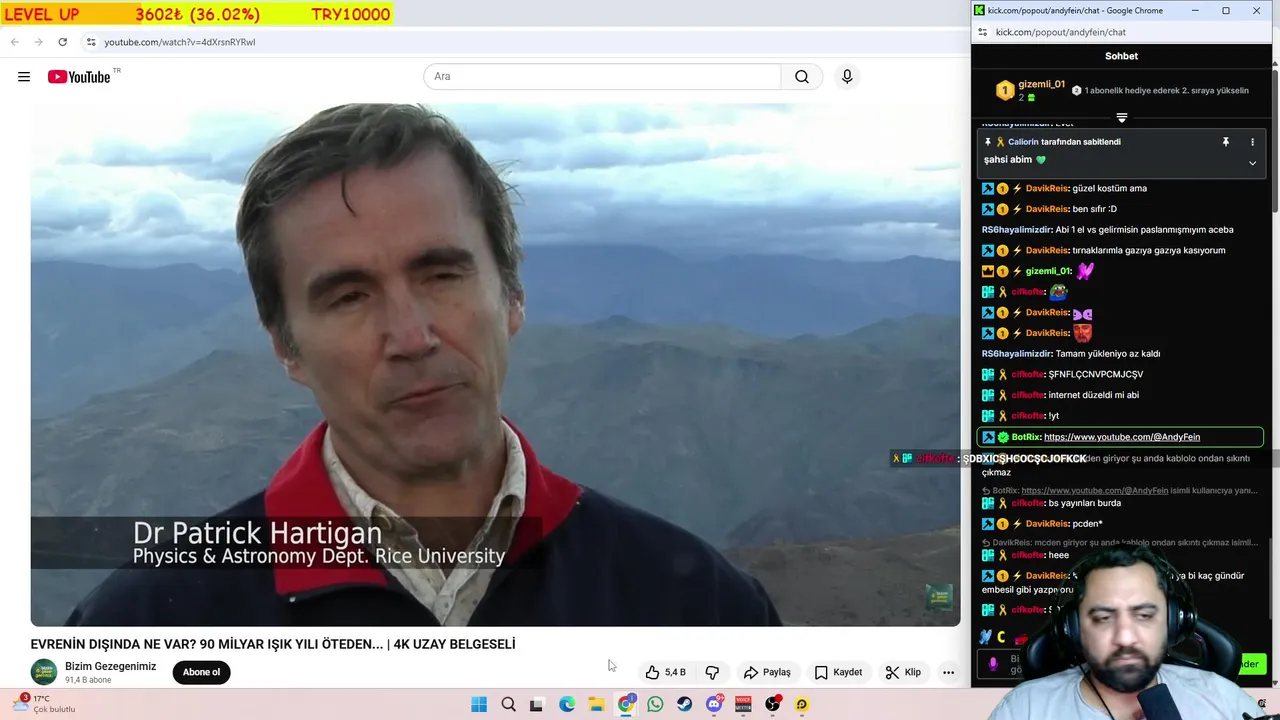Open RS6hayalimizdir profile on 'Abi 1 el vs' message

(x=1016, y=230)
